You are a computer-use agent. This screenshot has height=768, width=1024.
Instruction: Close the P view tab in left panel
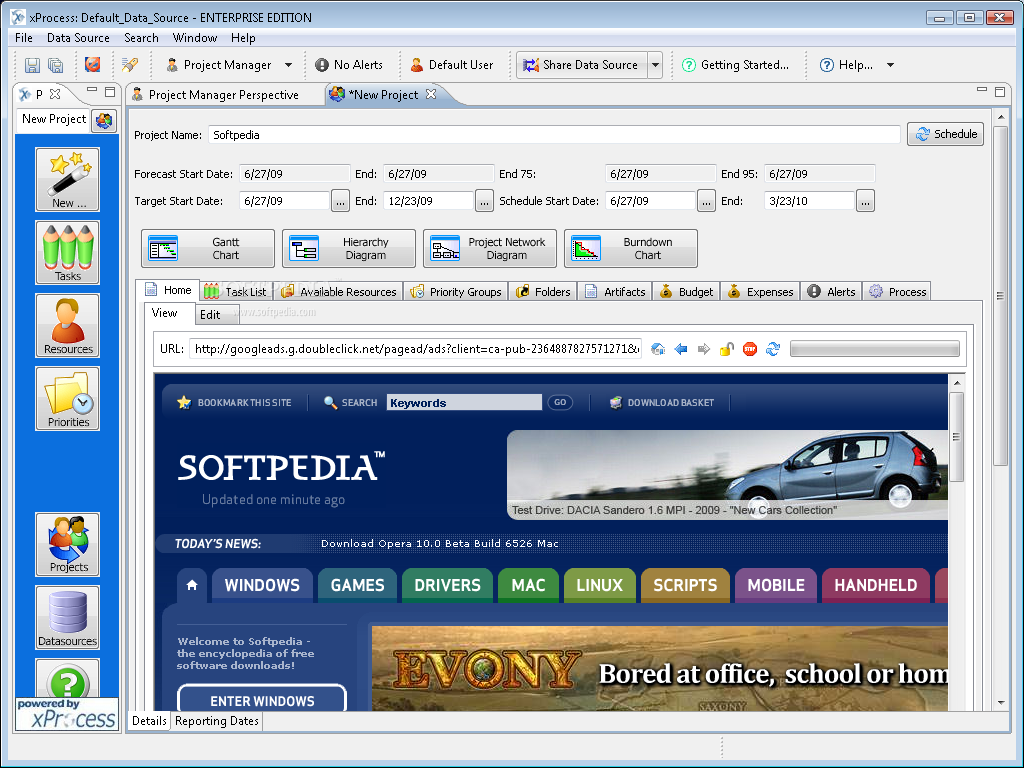pyautogui.click(x=56, y=94)
